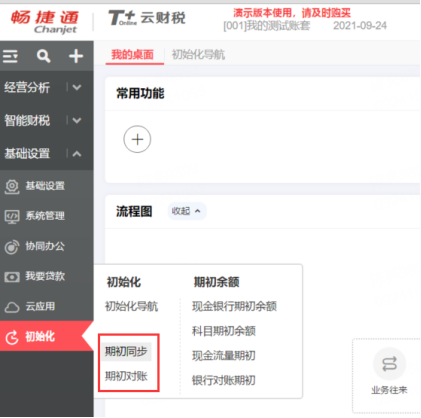This screenshot has height=418, width=421.
Task: Collapse the 基础设置 section chevron
Action: [x=77, y=154]
